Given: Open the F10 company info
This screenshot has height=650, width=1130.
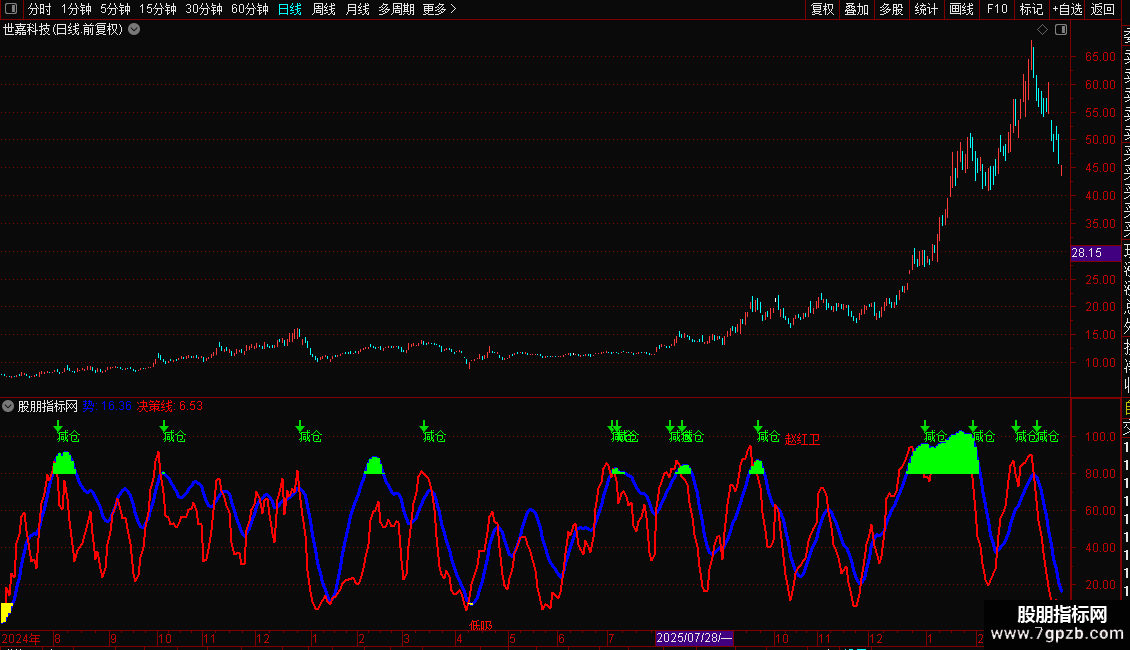Looking at the screenshot, I should (x=997, y=10).
